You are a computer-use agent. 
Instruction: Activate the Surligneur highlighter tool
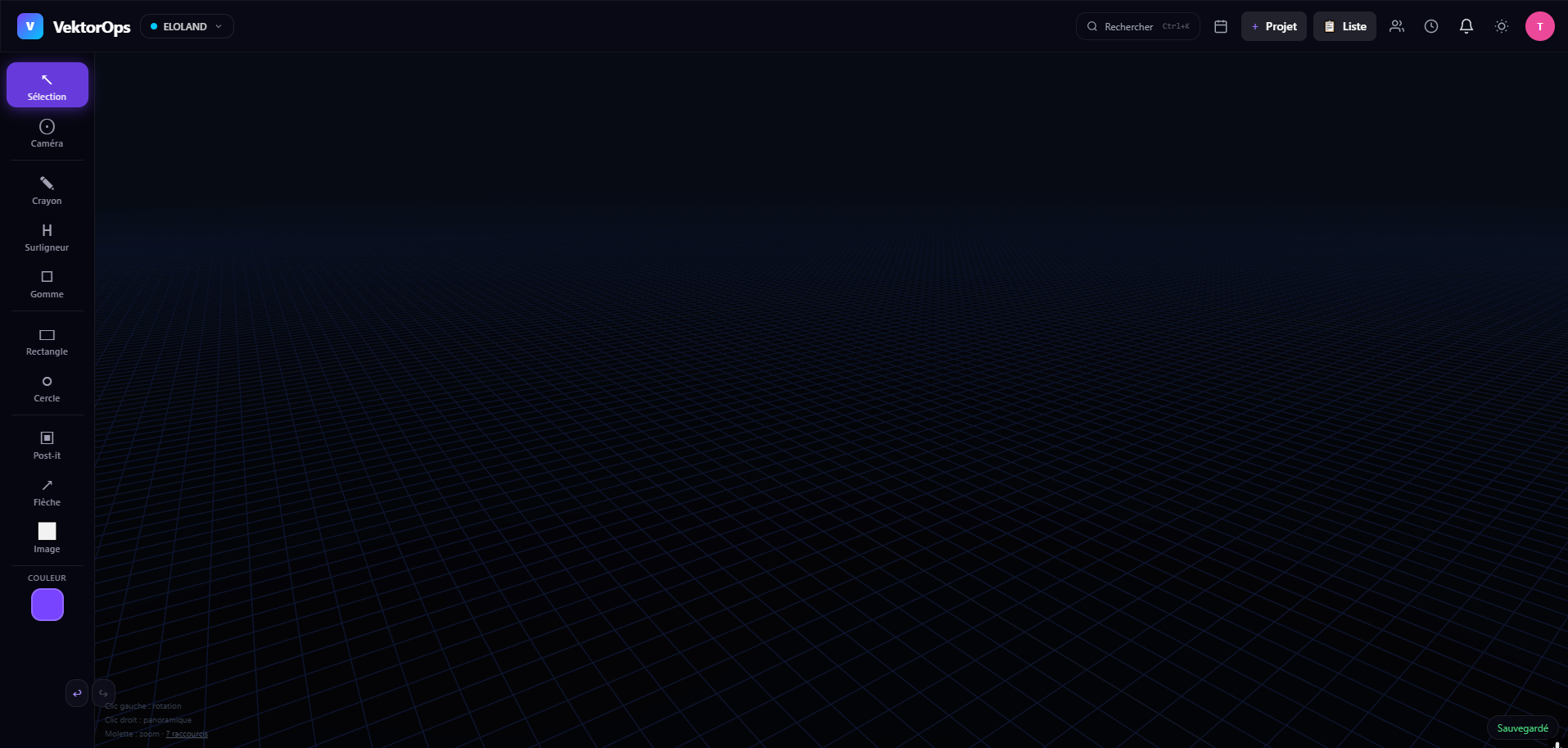pyautogui.click(x=47, y=237)
